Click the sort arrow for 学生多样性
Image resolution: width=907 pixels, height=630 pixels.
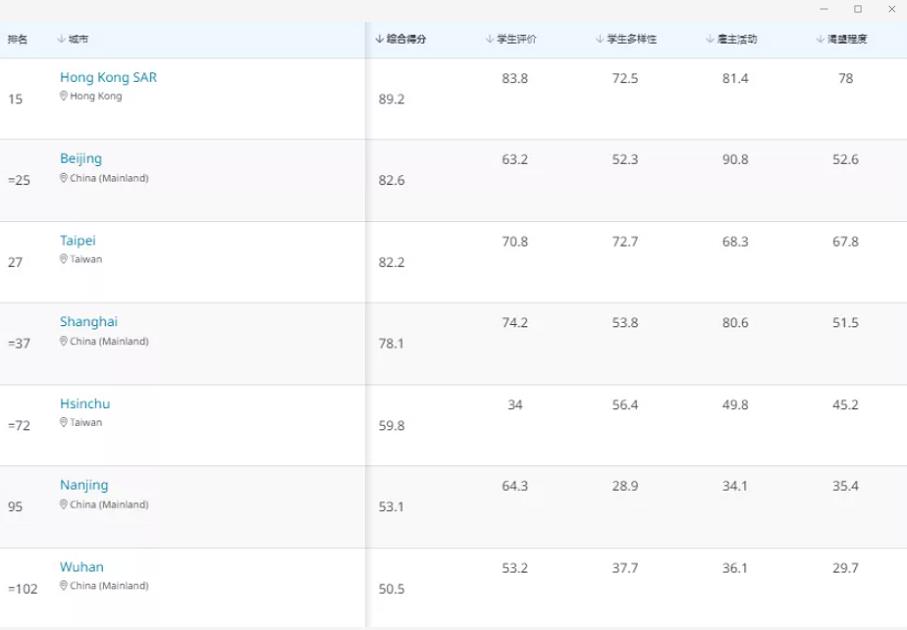point(600,39)
